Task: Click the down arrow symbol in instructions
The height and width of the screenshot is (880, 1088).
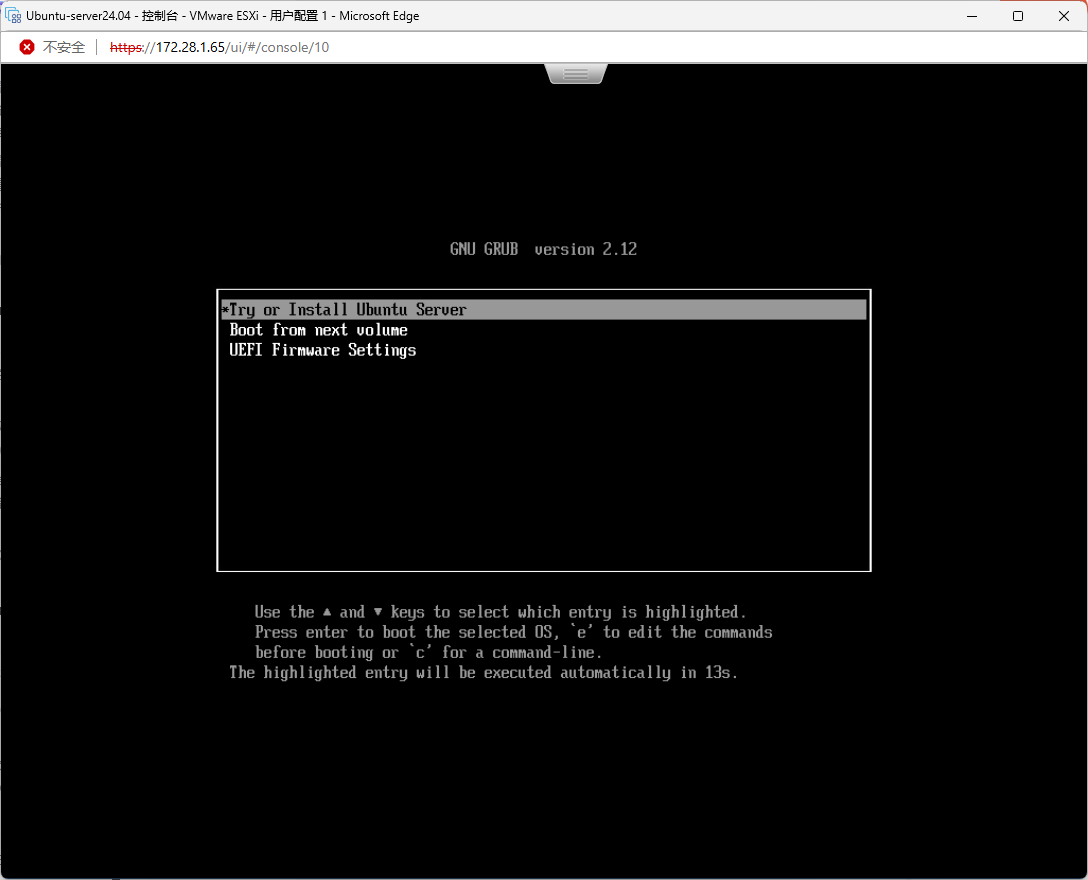Action: tap(377, 612)
